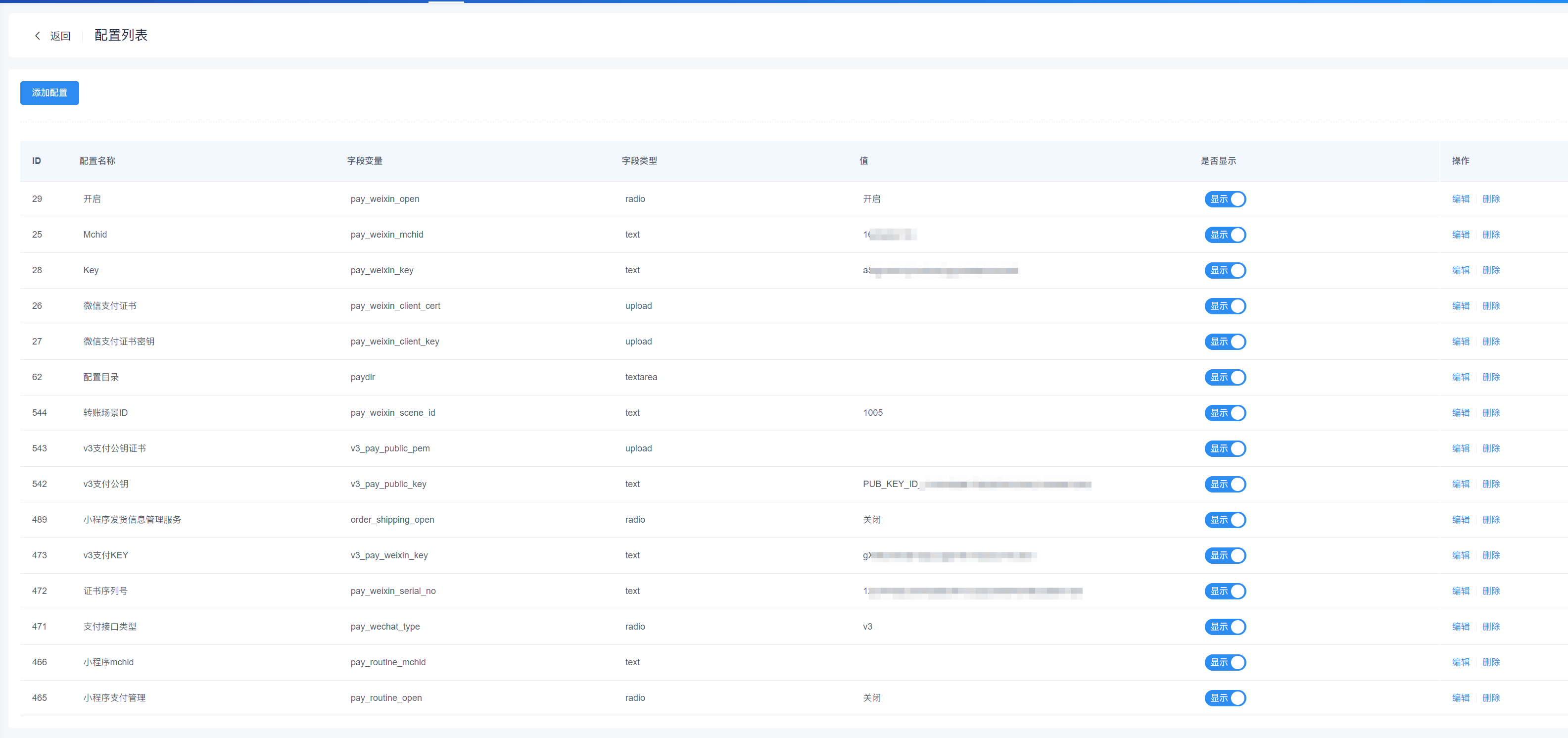The width and height of the screenshot is (1568, 738).
Task: Click the 是否显示 column header
Action: [1218, 161]
